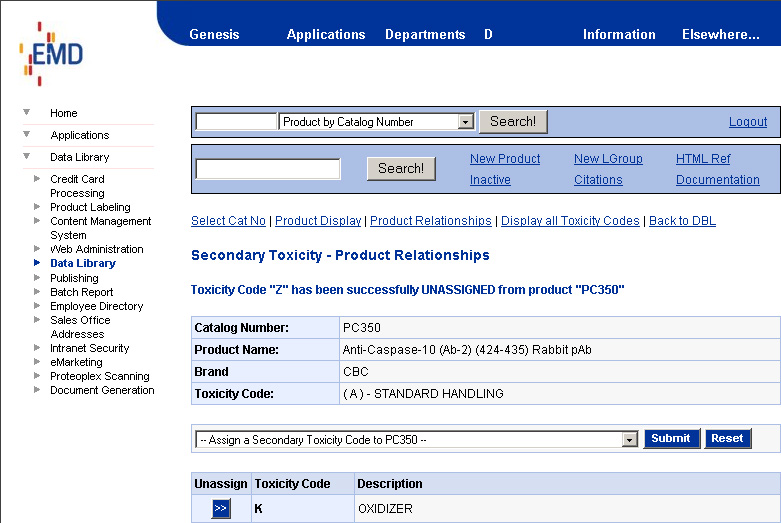The height and width of the screenshot is (523, 781).
Task: Follow the Logout link
Action: (748, 122)
